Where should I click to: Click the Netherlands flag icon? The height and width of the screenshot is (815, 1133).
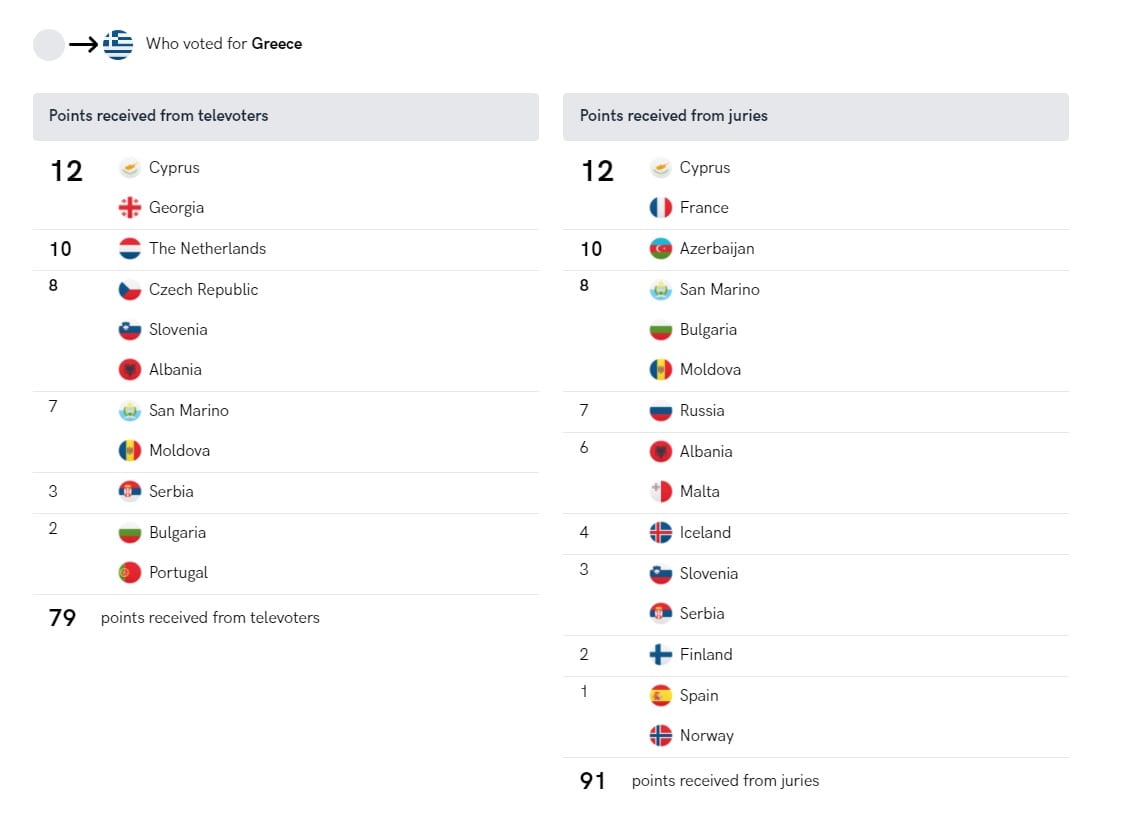click(x=130, y=249)
